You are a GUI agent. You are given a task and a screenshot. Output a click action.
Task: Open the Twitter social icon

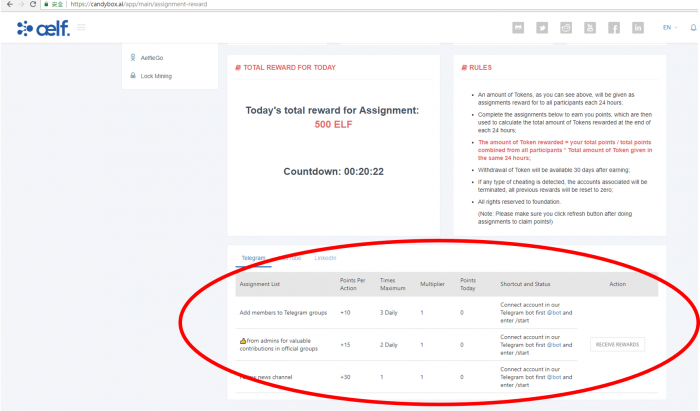(x=542, y=28)
